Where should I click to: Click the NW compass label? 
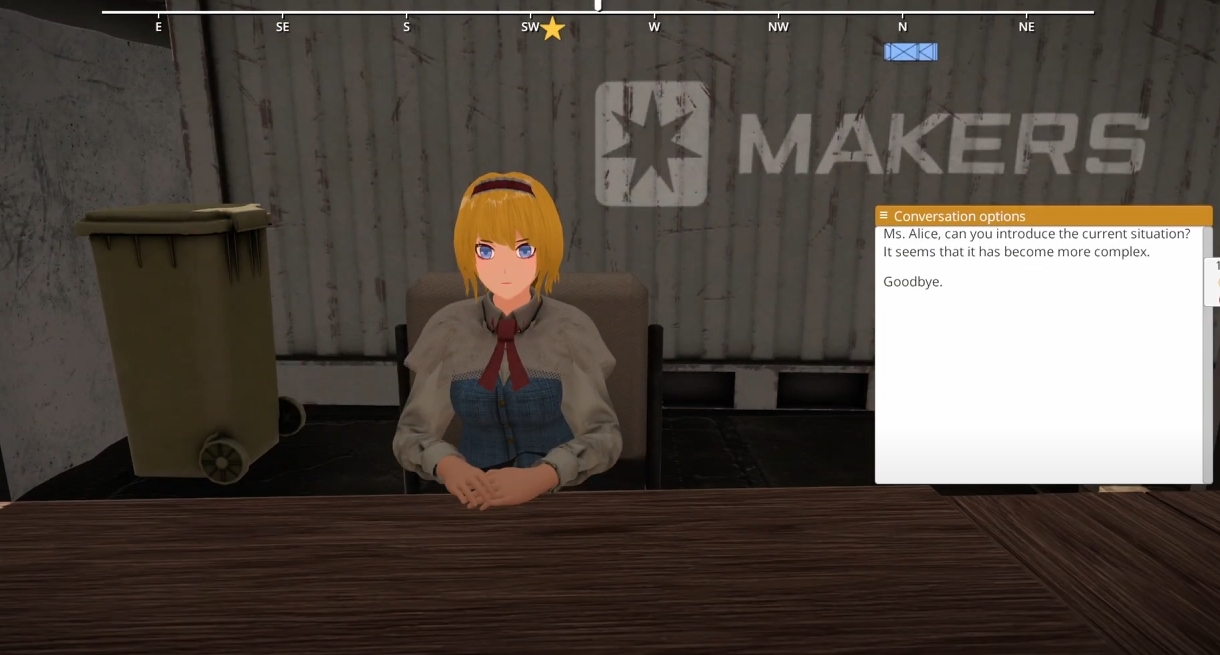click(778, 27)
